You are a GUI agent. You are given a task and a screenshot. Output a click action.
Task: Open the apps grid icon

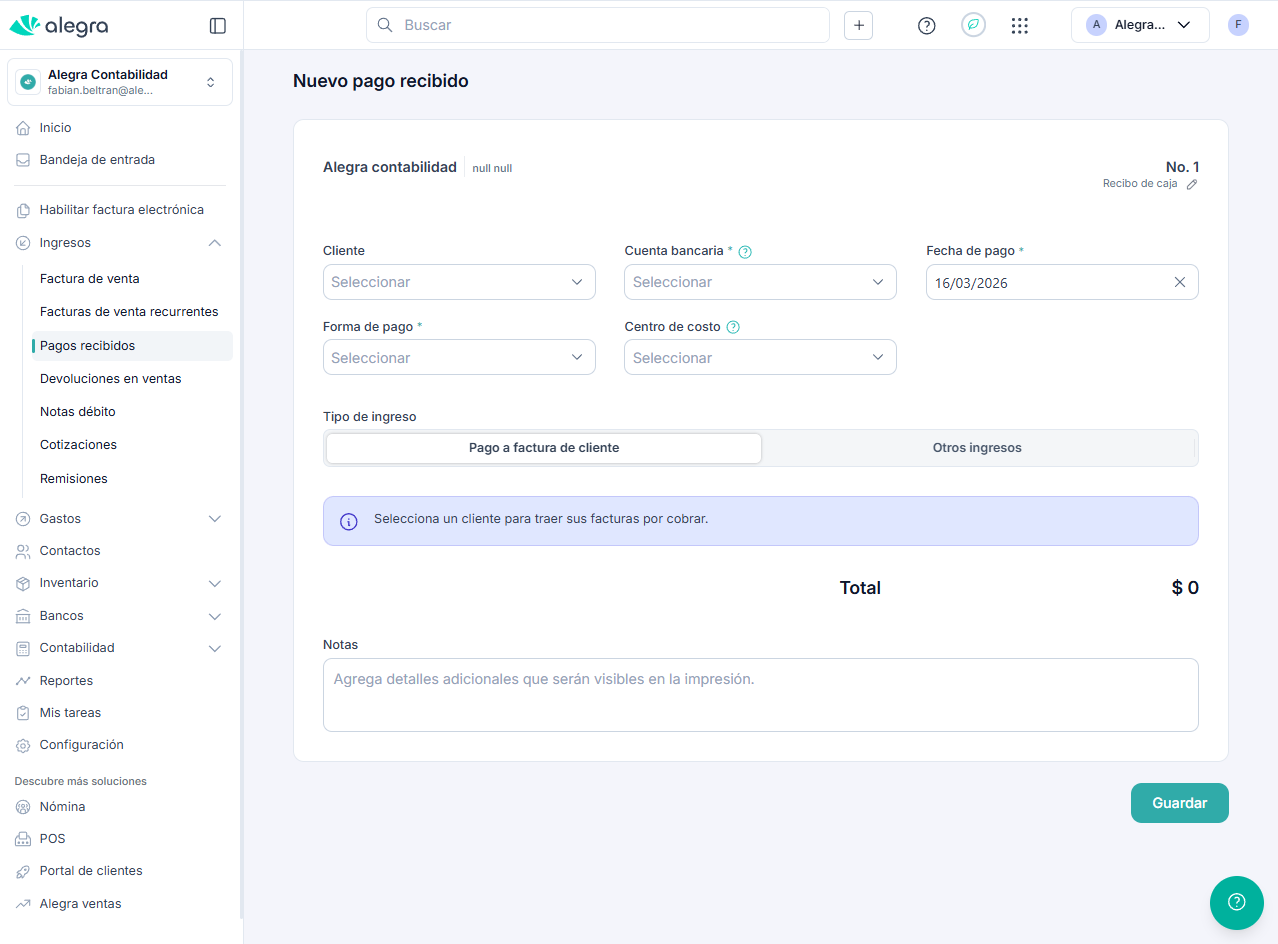tap(1019, 26)
